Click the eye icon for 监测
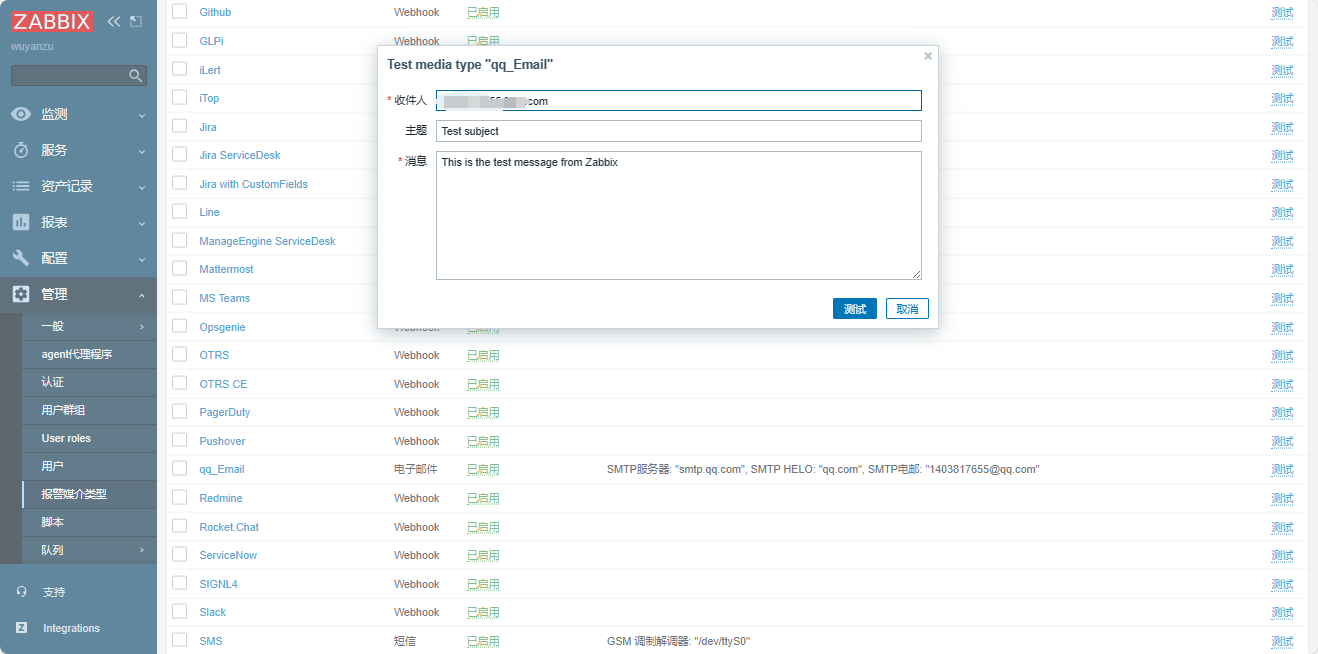Image resolution: width=1318 pixels, height=654 pixels. point(21,114)
